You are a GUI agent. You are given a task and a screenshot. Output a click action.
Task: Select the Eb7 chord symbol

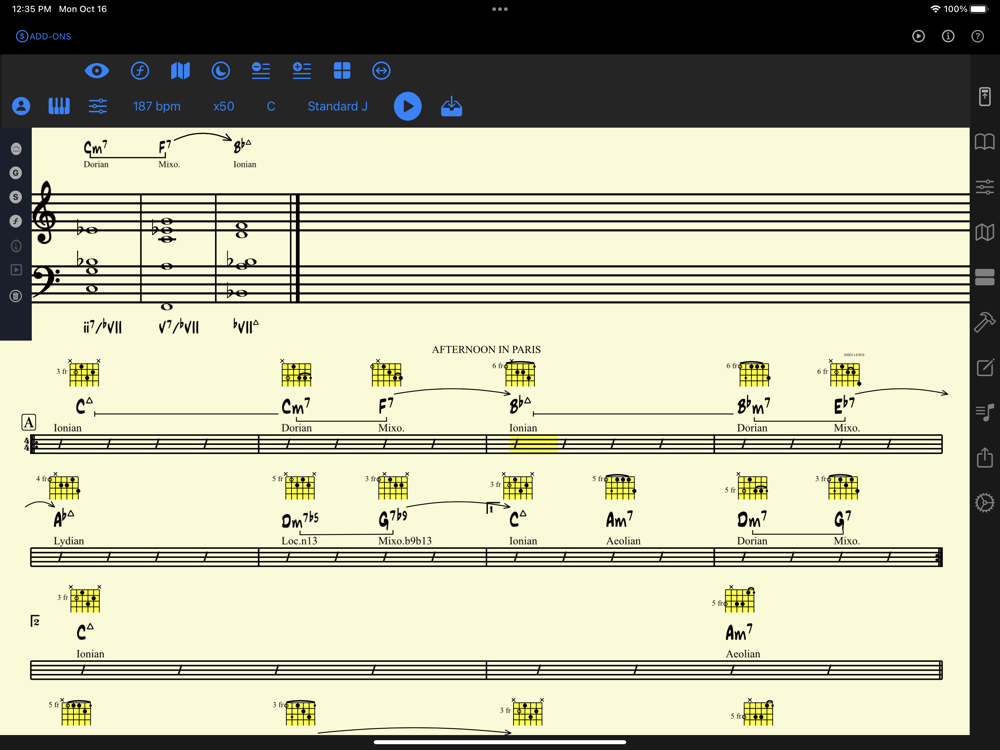(844, 405)
